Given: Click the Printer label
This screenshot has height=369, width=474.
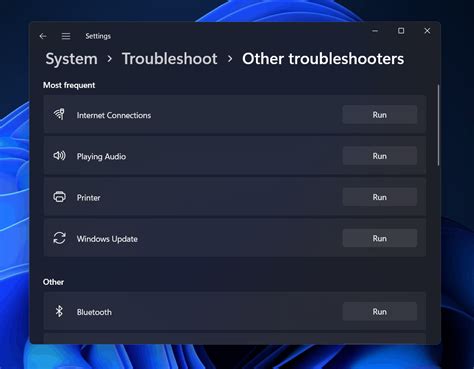Looking at the screenshot, I should point(88,198).
